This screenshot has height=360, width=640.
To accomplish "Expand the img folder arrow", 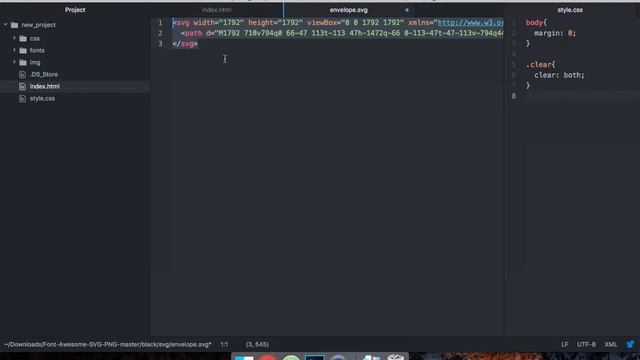I will click(x=14, y=62).
